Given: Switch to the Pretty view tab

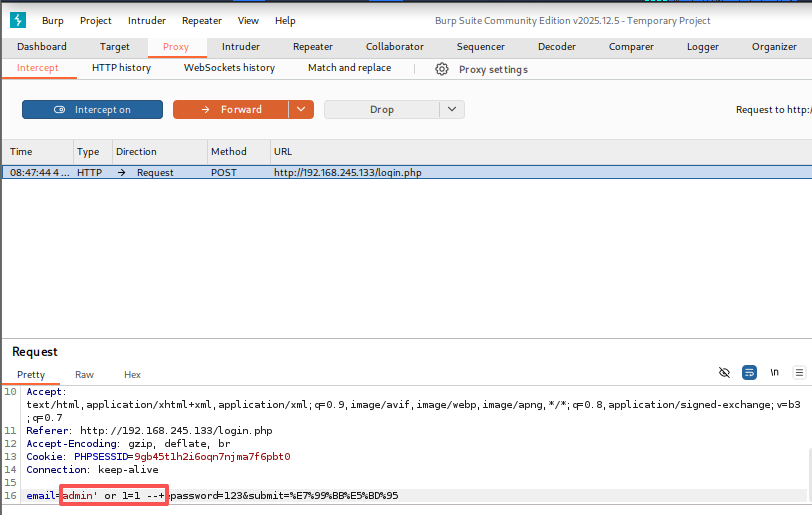Looking at the screenshot, I should 31,375.
